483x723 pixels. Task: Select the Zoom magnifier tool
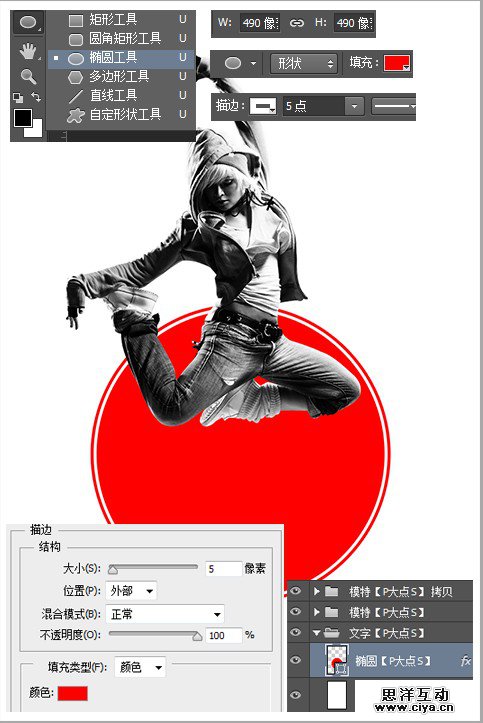(x=28, y=77)
